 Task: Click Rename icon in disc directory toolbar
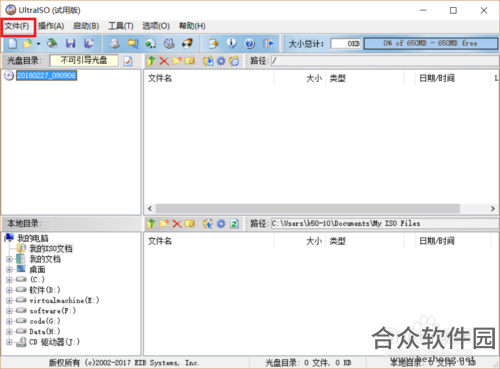click(190, 61)
